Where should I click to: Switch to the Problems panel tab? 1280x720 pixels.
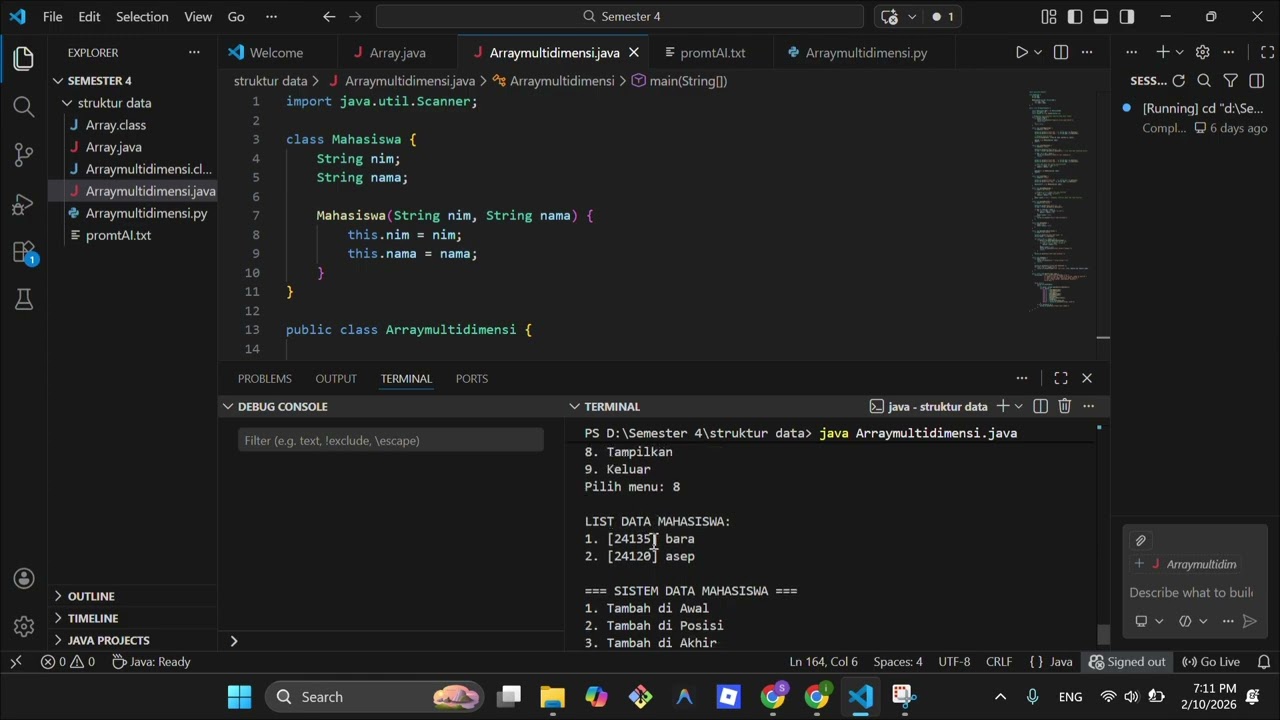(265, 378)
